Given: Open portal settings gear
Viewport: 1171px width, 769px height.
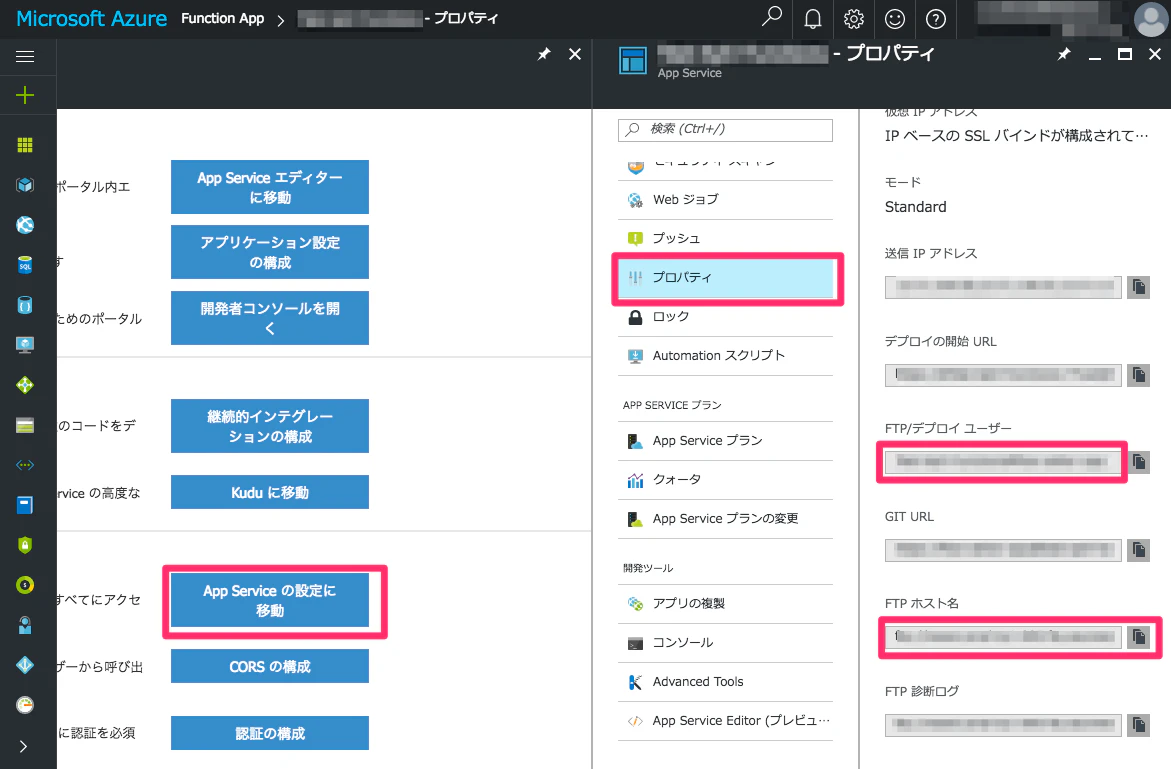Looking at the screenshot, I should click(854, 19).
